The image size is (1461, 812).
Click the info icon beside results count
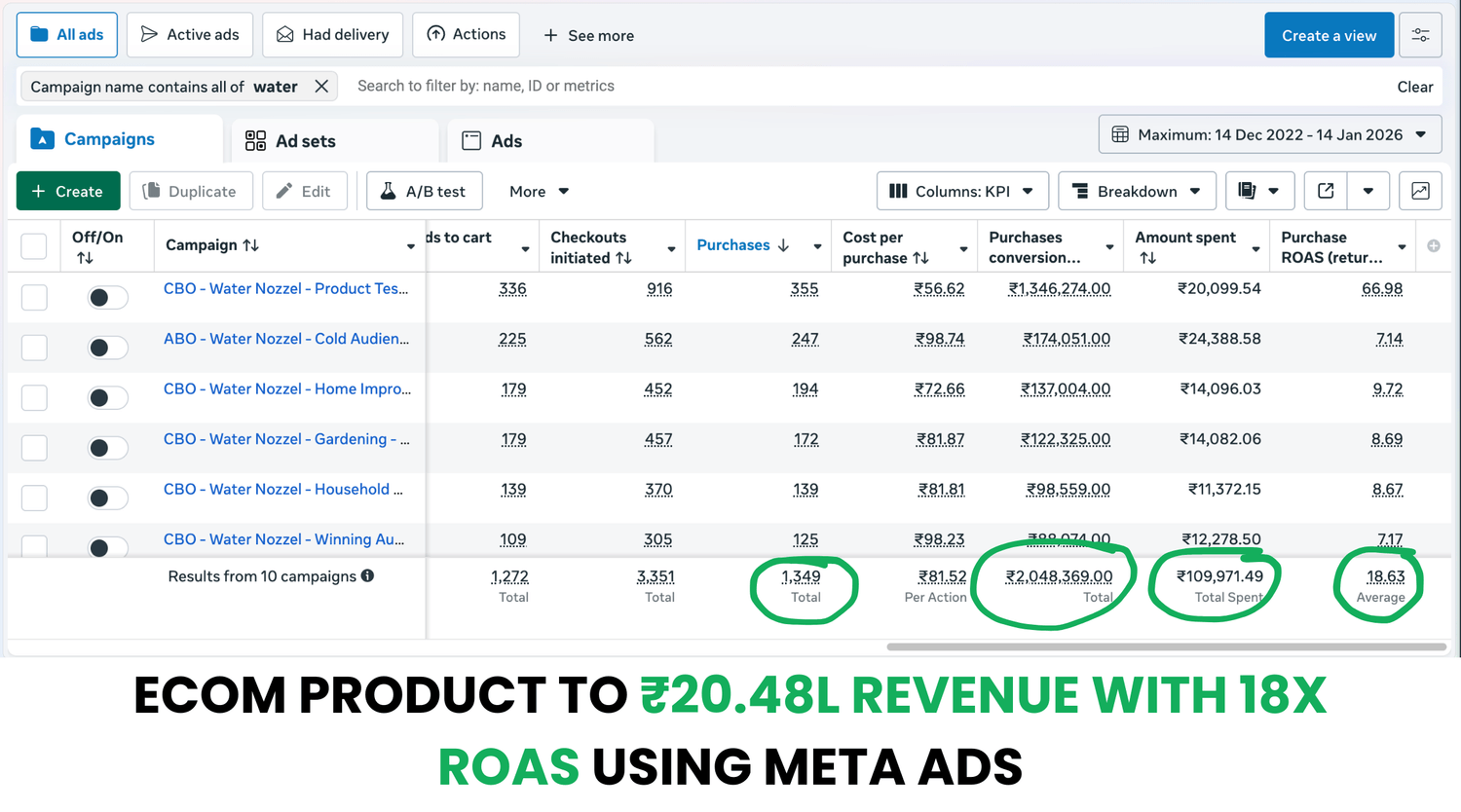(x=367, y=575)
